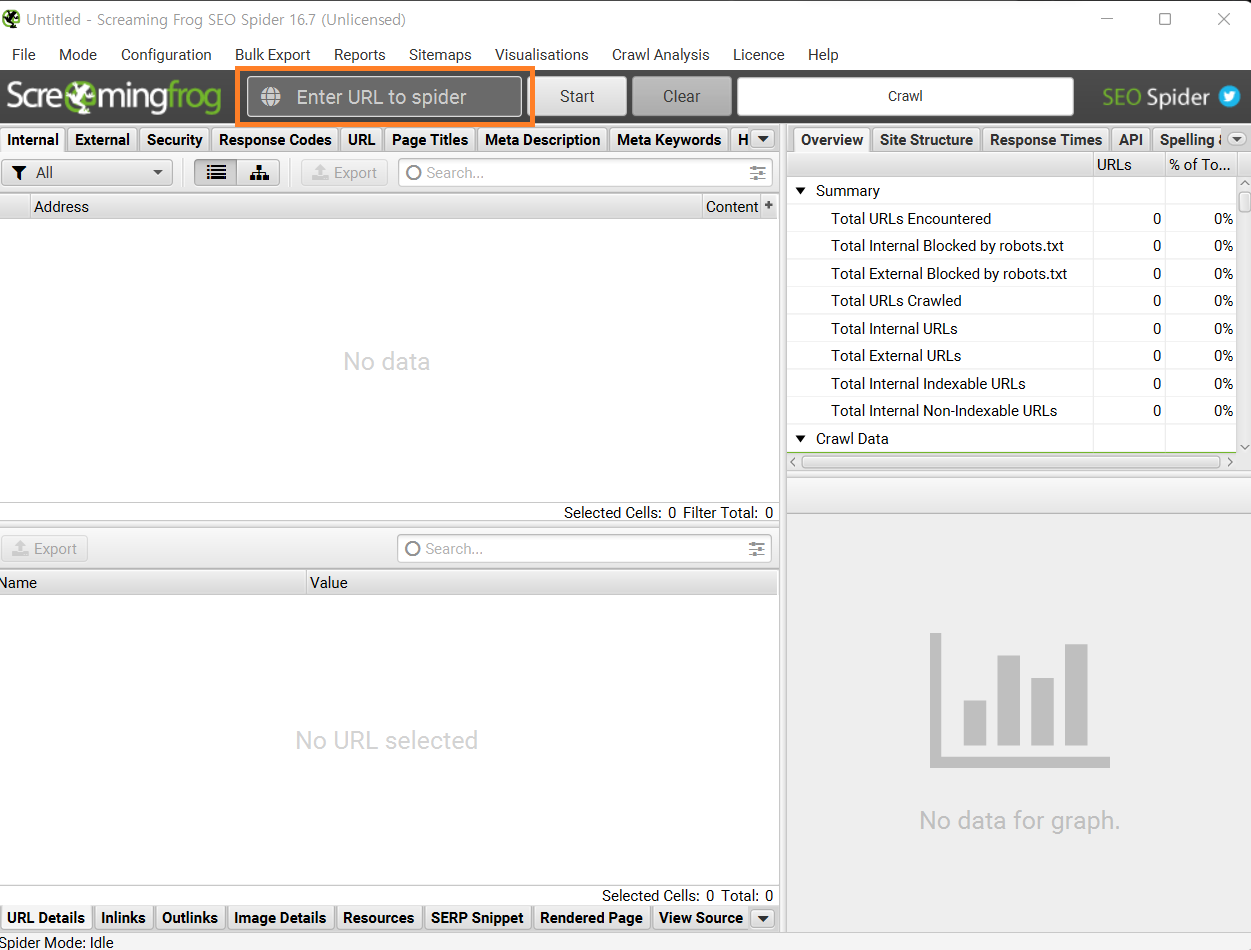The height and width of the screenshot is (950, 1251).
Task: Open the Help menu
Action: click(823, 55)
